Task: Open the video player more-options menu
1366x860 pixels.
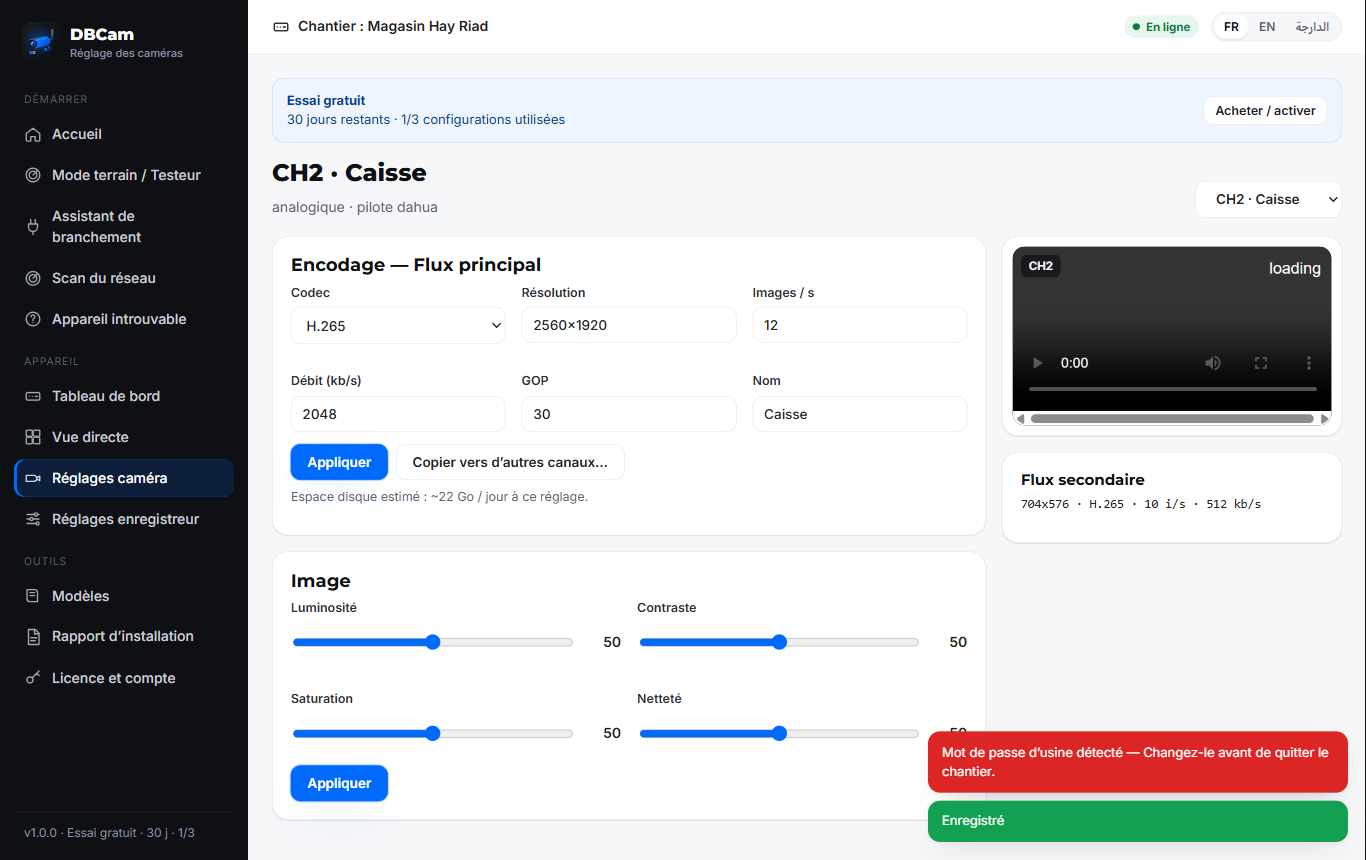Action: point(1309,363)
